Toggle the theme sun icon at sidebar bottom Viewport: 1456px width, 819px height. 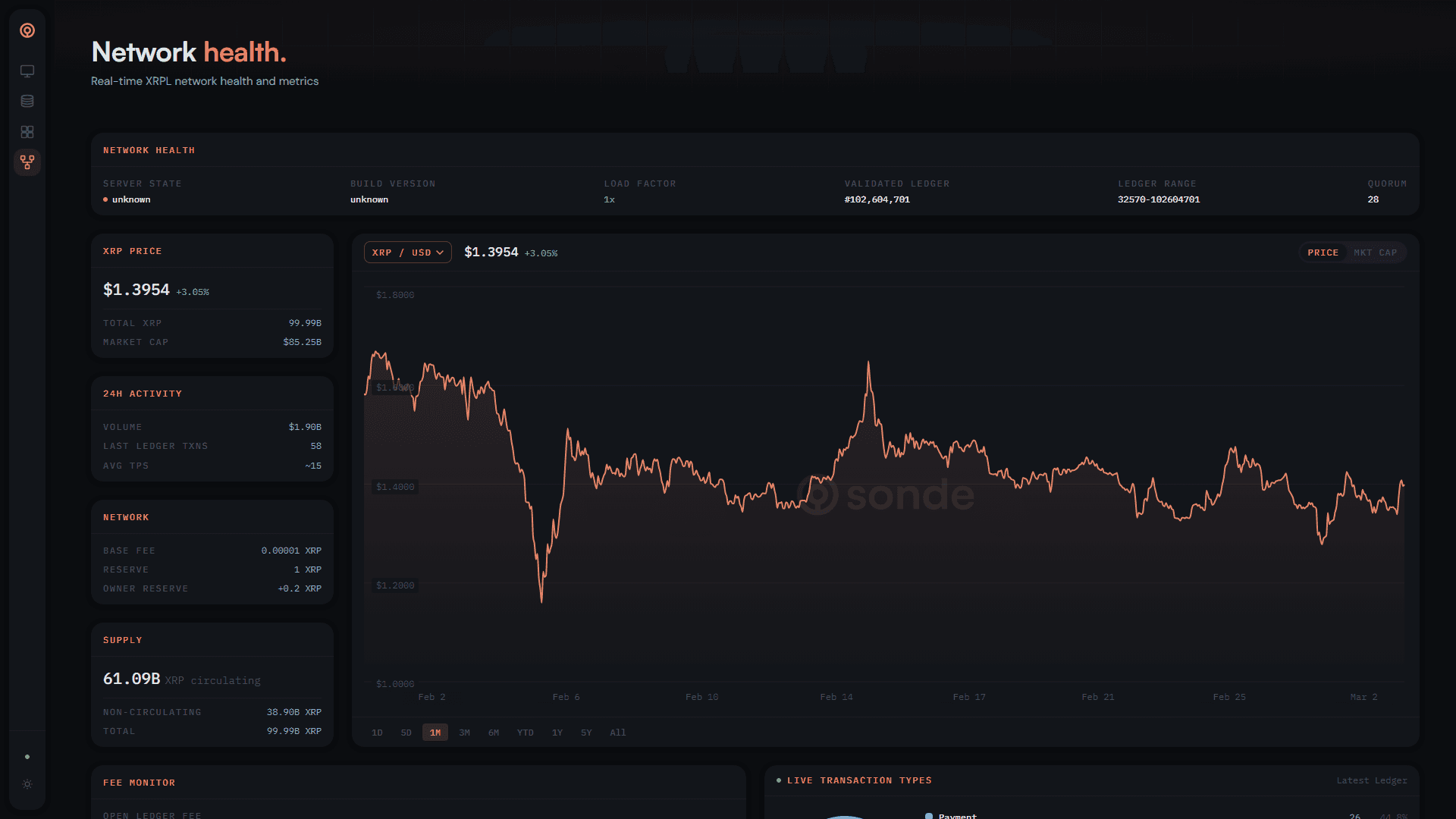point(27,784)
